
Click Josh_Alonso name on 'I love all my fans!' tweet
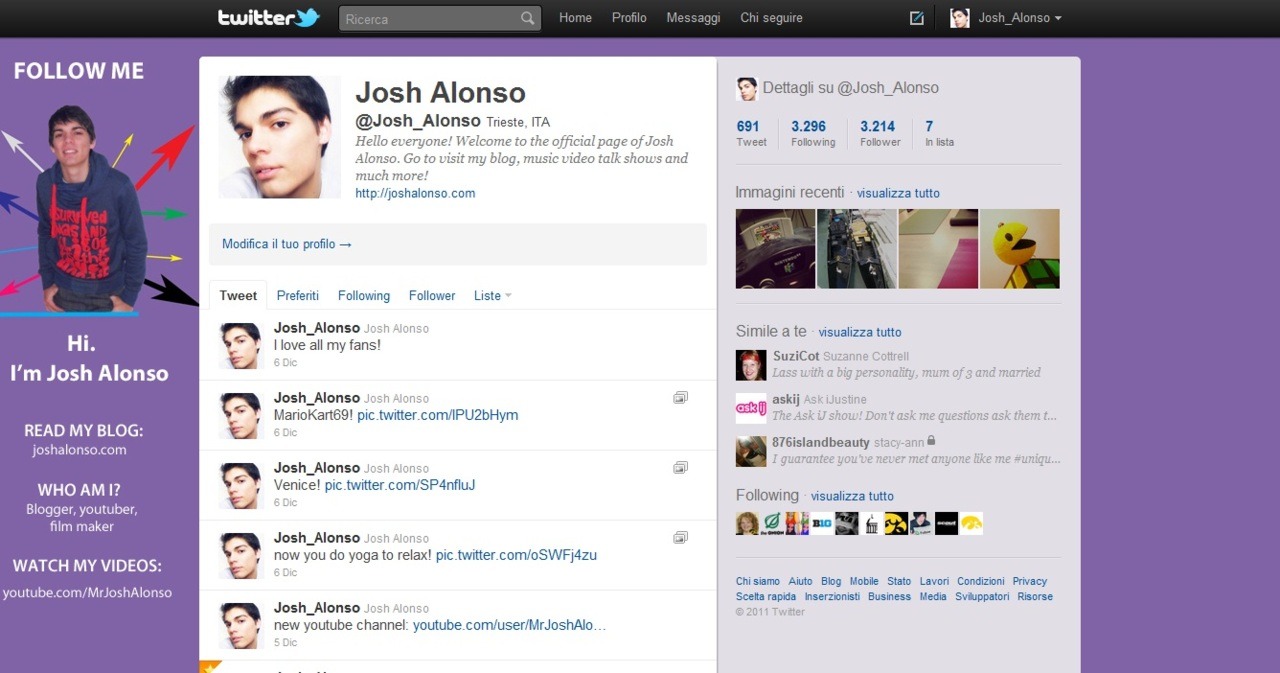coord(316,328)
